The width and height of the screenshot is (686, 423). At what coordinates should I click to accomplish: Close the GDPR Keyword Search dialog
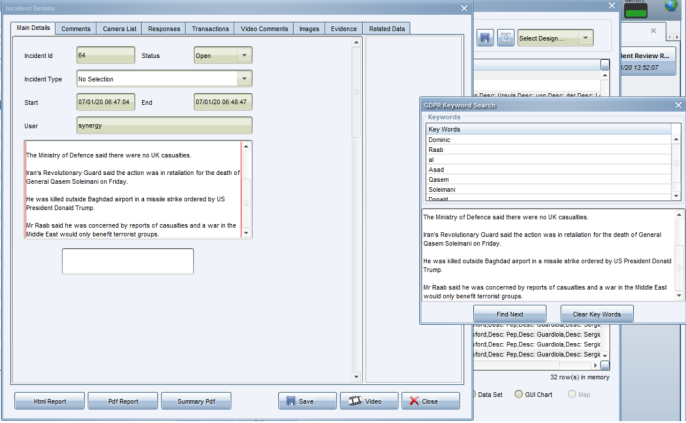point(677,104)
